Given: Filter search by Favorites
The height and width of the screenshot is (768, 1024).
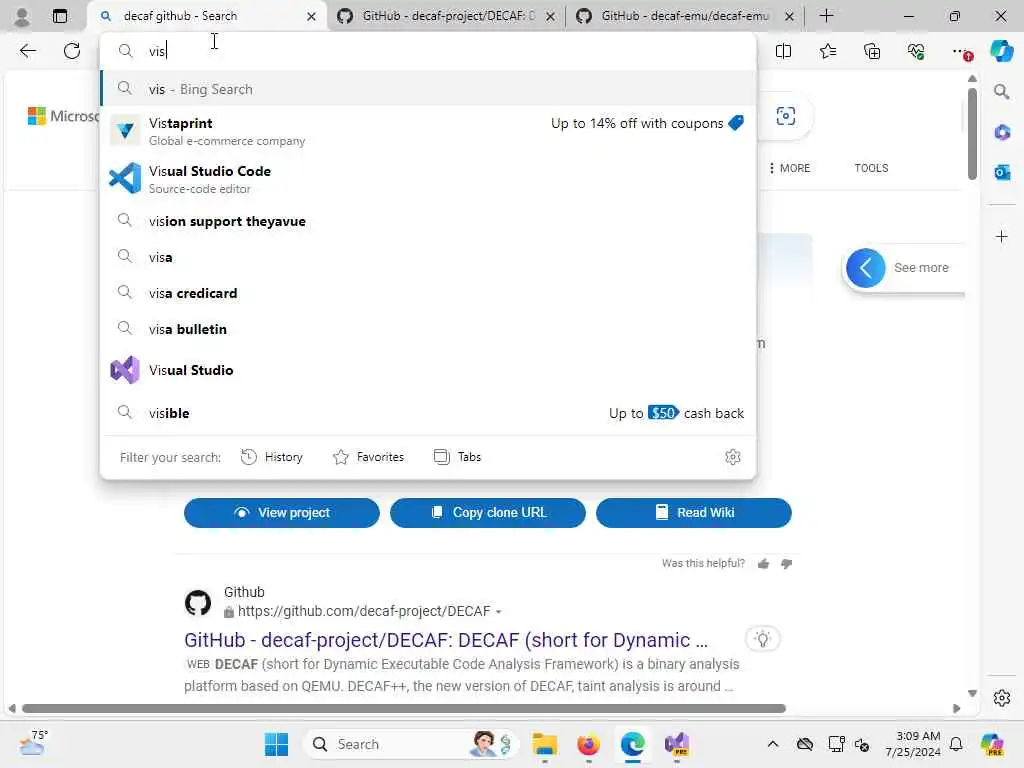Looking at the screenshot, I should click(x=368, y=457).
